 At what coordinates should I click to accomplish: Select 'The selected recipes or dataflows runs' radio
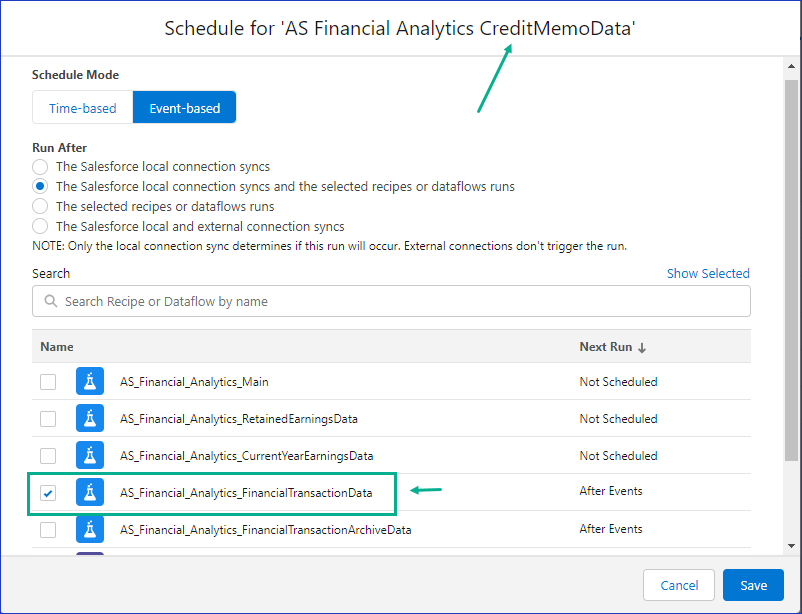click(x=40, y=206)
